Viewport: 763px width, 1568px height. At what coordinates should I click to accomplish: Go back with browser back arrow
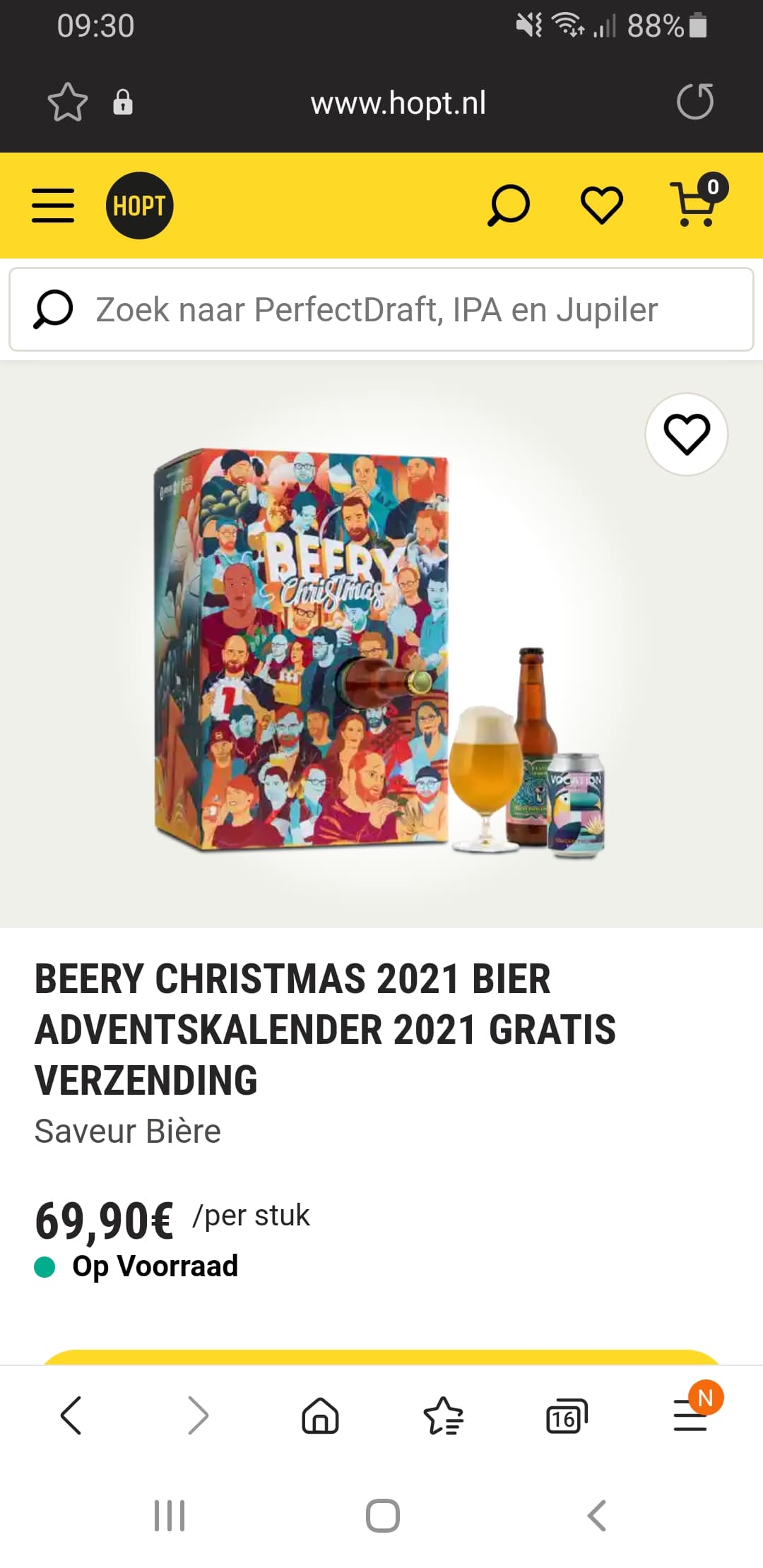(x=71, y=1415)
